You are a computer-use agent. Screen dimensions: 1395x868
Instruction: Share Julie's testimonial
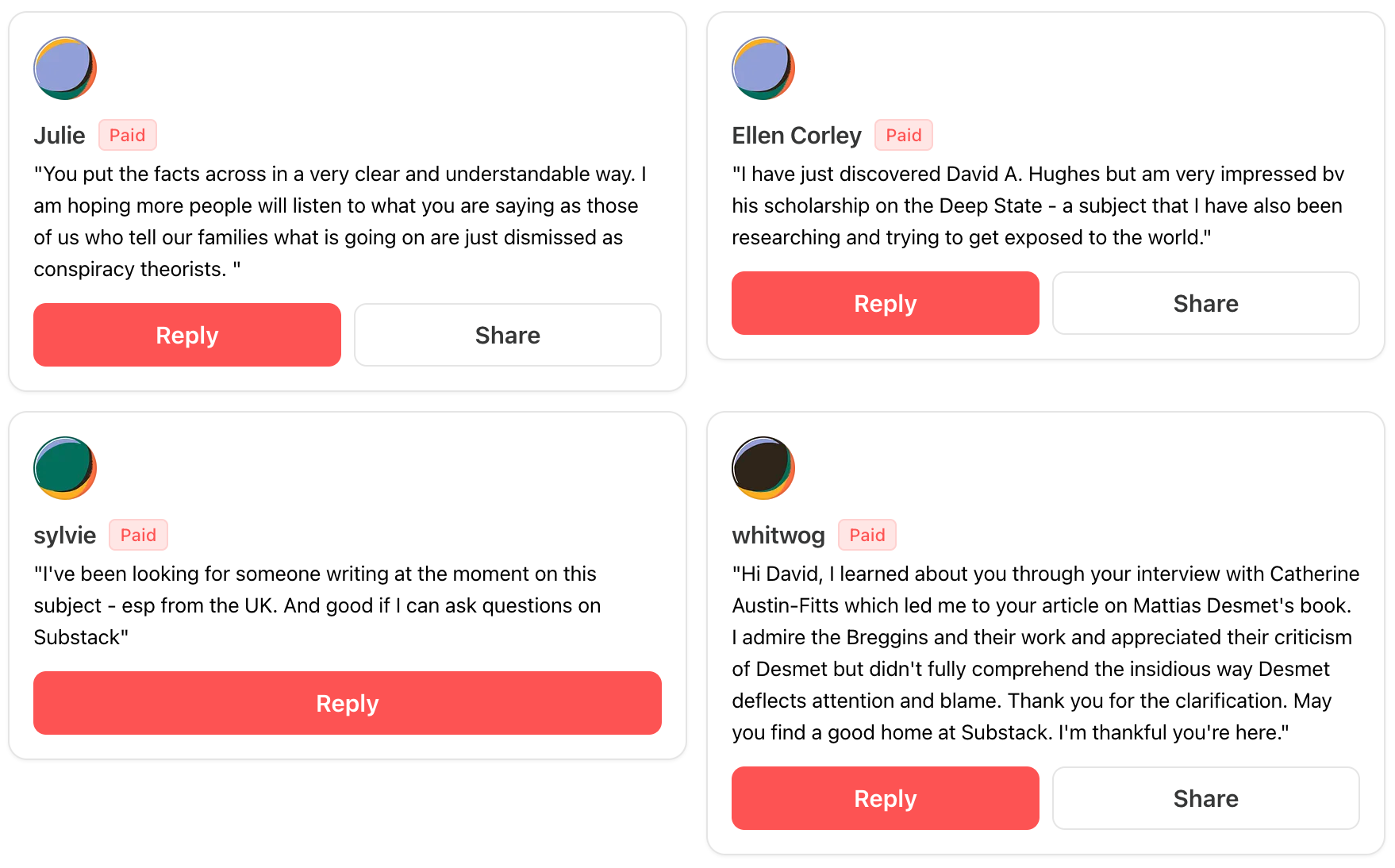click(x=508, y=335)
